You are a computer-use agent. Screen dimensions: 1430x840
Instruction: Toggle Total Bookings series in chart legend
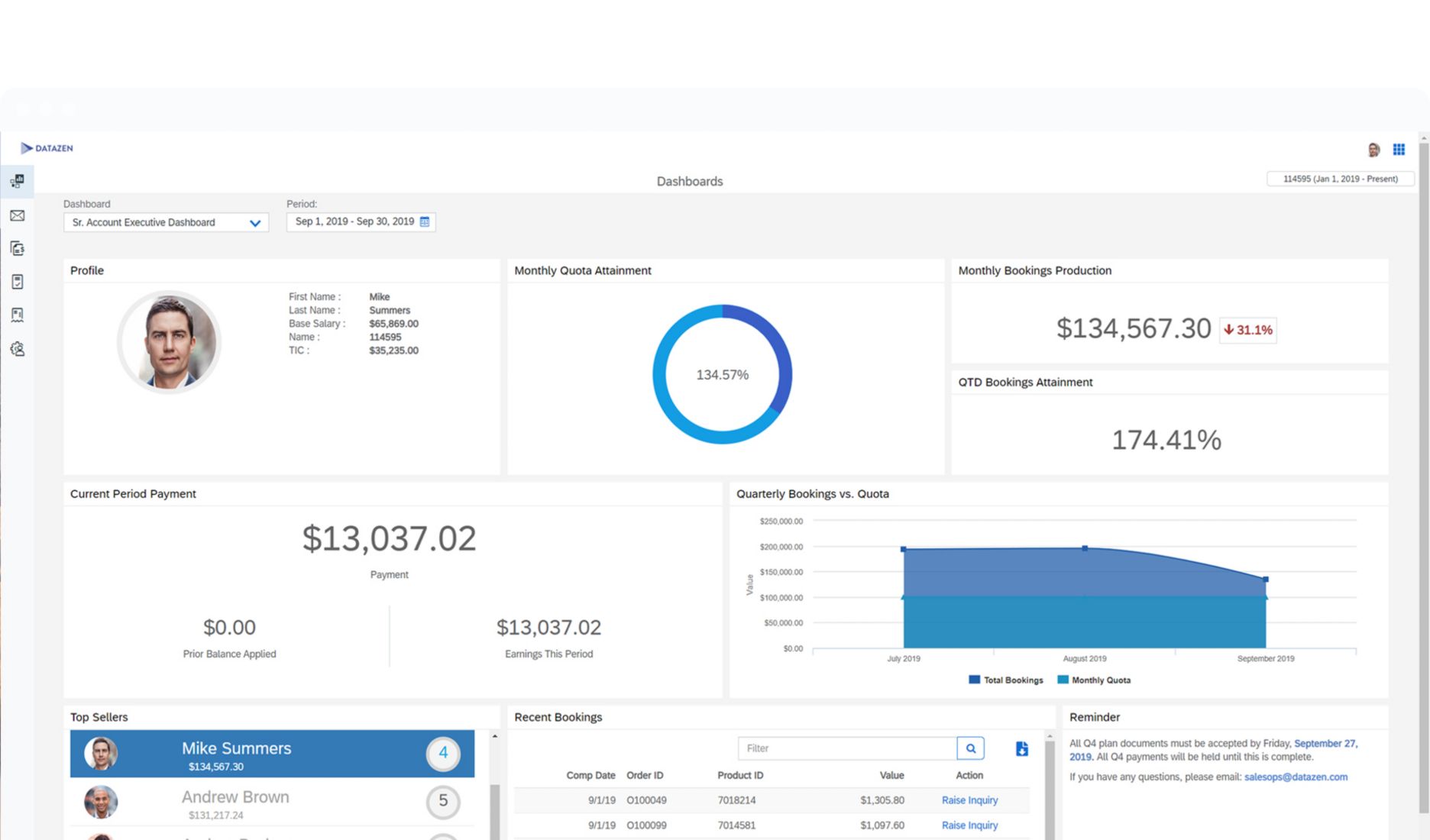click(x=1005, y=680)
